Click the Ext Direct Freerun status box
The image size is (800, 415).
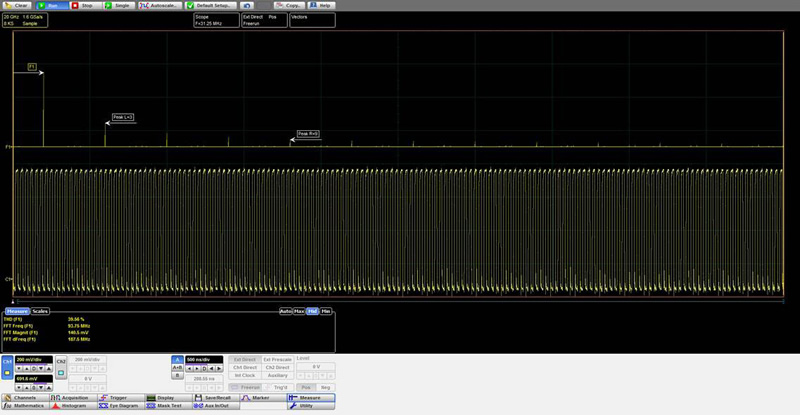click(264, 20)
